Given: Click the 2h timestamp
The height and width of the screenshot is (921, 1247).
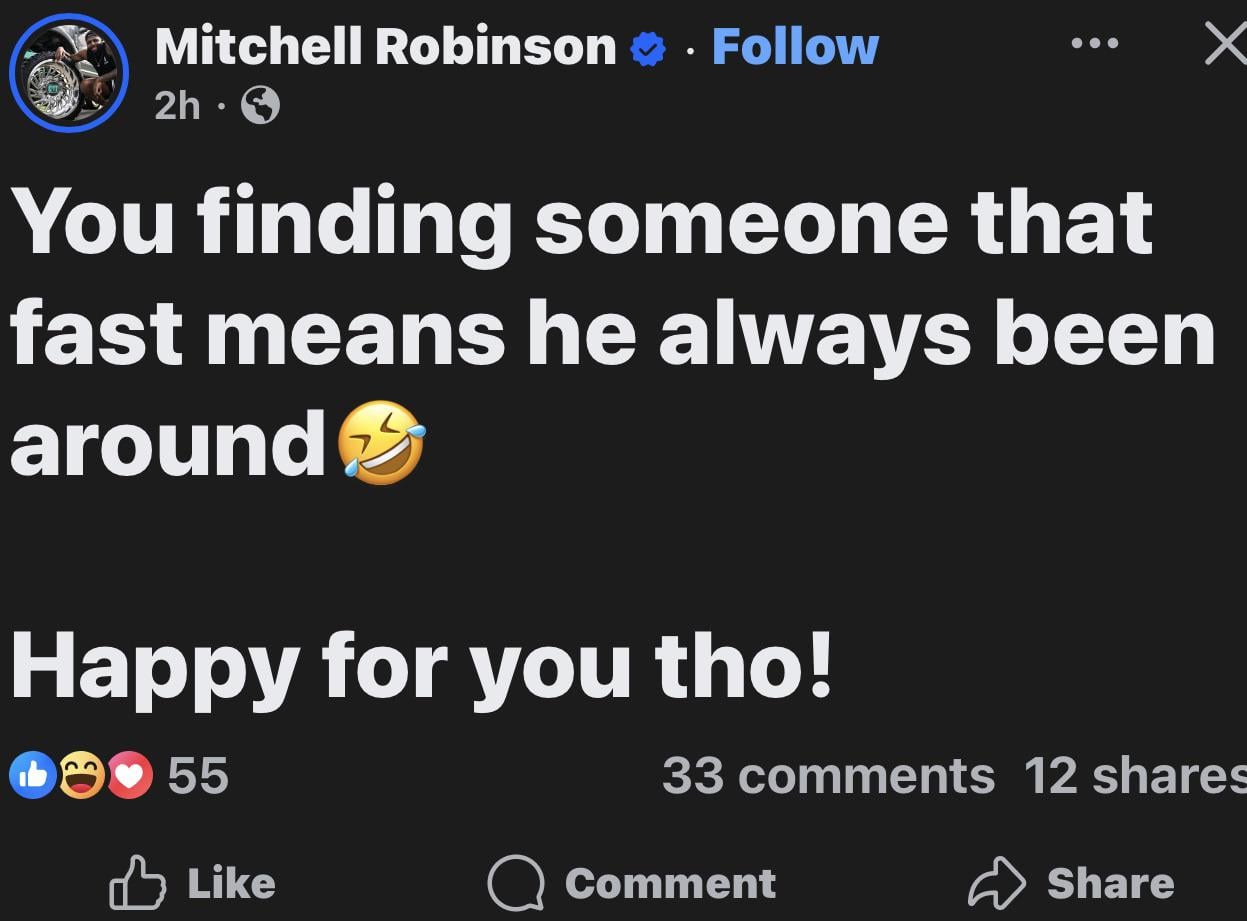Looking at the screenshot, I should 174,105.
